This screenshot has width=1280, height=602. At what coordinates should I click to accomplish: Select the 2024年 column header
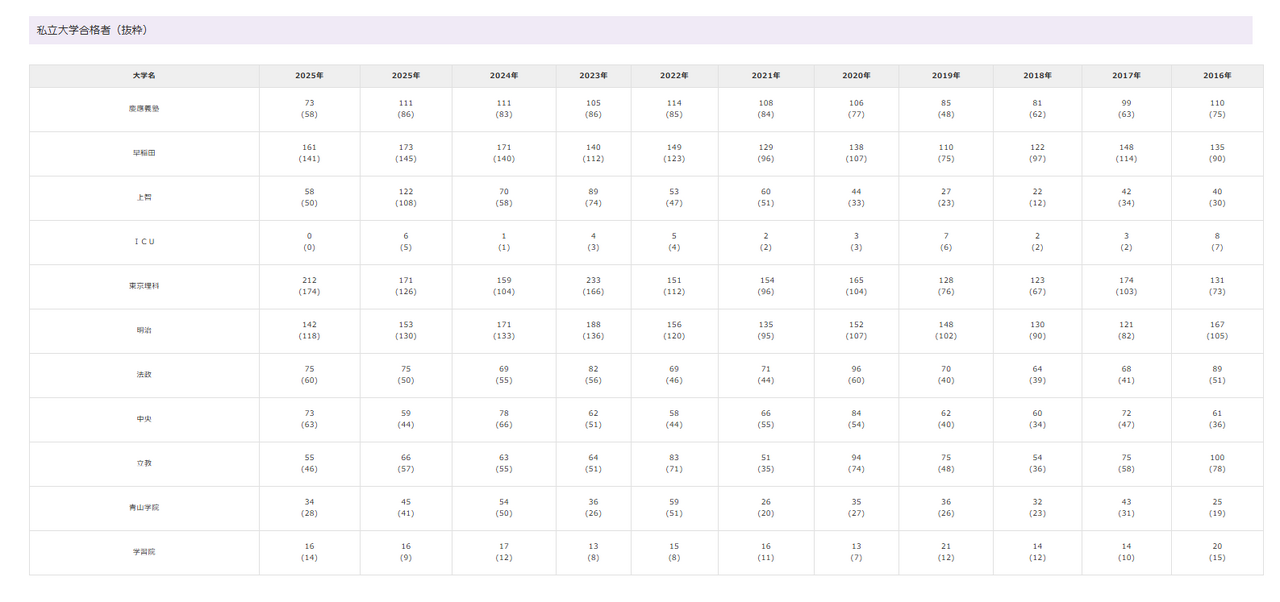(x=504, y=76)
